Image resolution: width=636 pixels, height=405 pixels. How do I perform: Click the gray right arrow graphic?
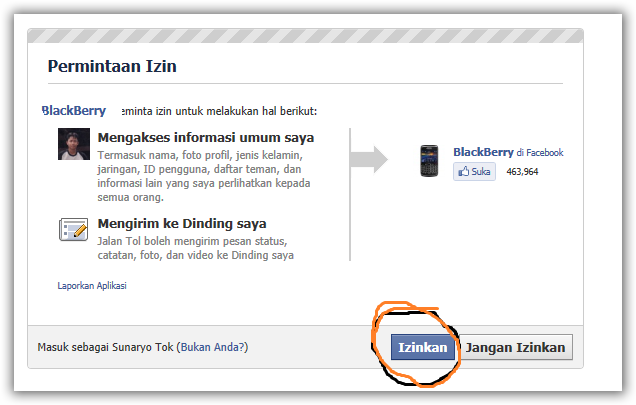(x=369, y=159)
